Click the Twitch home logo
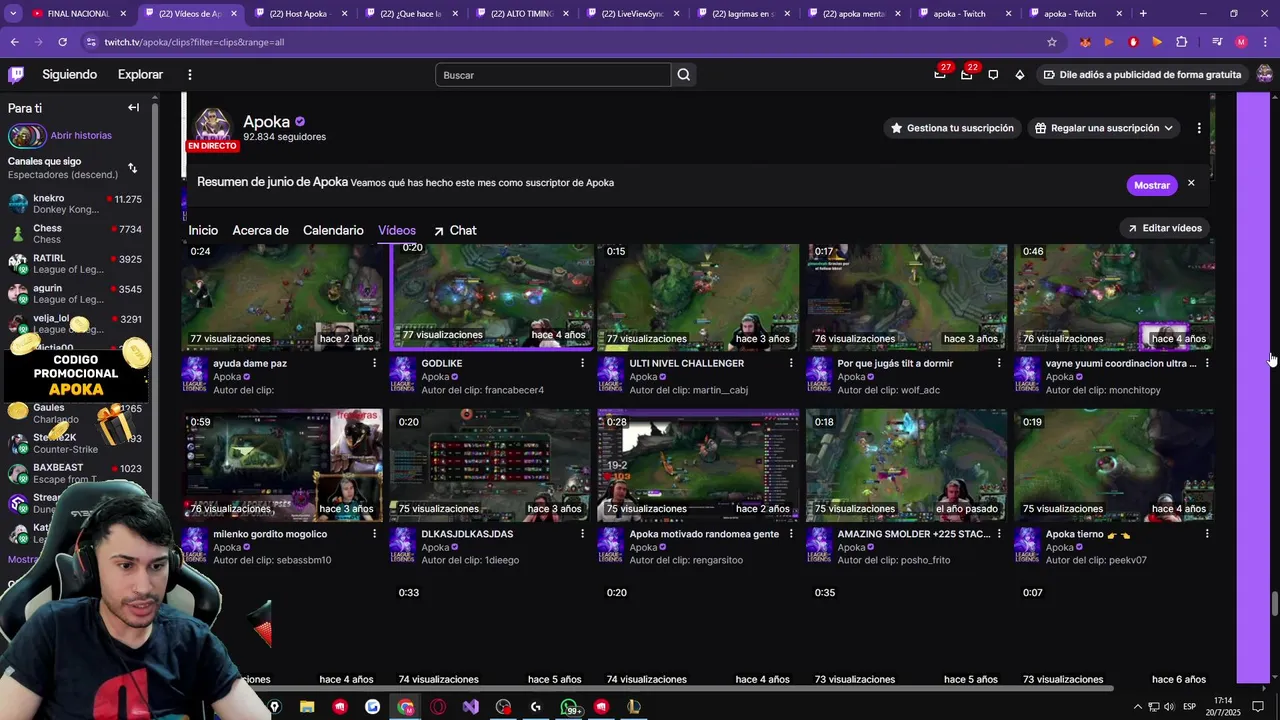 tap(16, 75)
